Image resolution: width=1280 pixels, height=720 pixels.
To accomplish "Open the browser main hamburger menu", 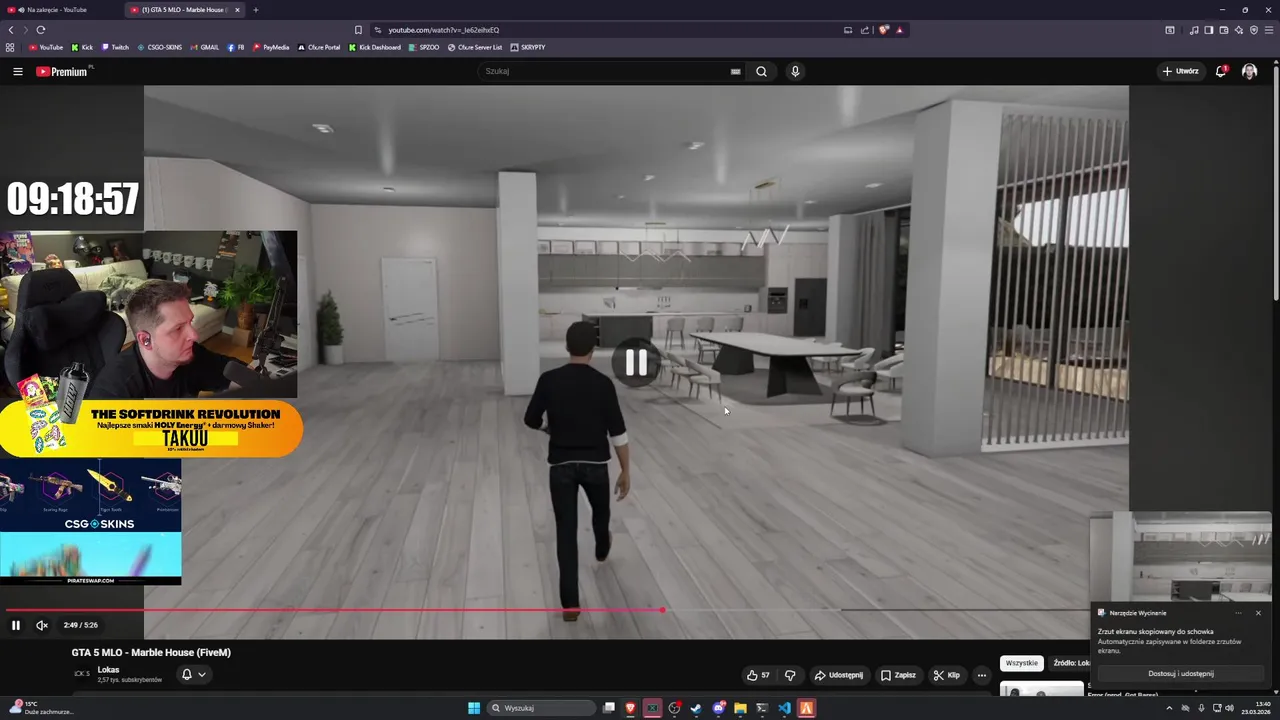I will [1268, 30].
